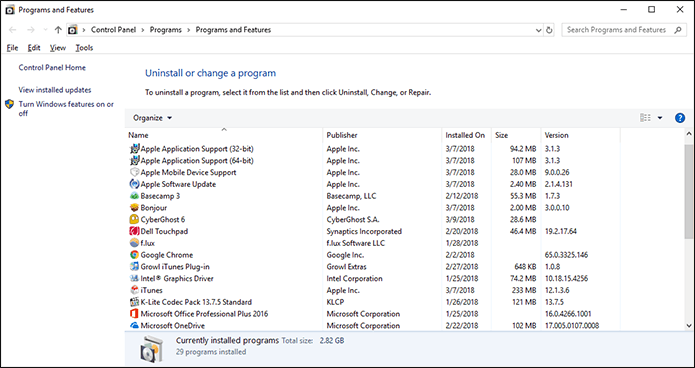The image size is (695, 368).
Task: Click the change view layout icon
Action: point(645,118)
